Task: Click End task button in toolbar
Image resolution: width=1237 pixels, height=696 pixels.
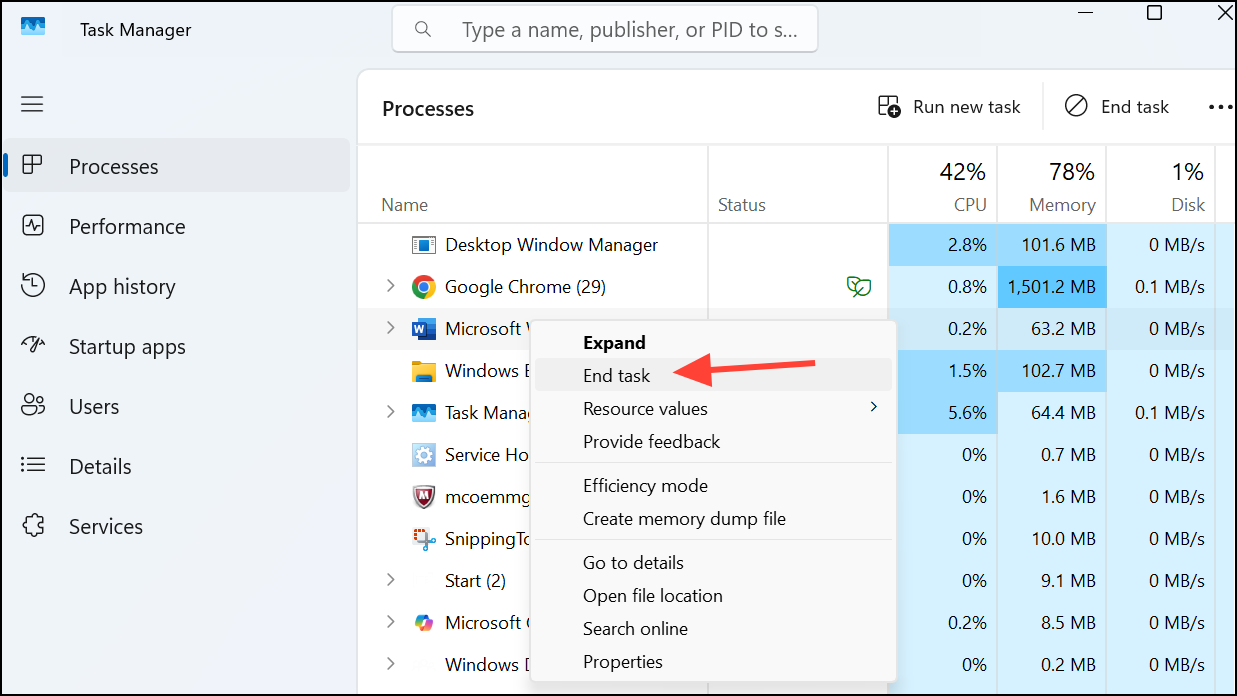Action: click(x=1117, y=107)
